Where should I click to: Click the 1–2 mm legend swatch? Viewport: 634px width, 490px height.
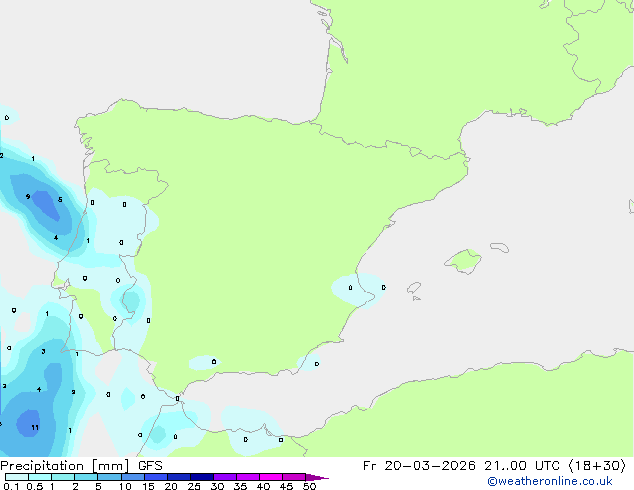[63, 477]
